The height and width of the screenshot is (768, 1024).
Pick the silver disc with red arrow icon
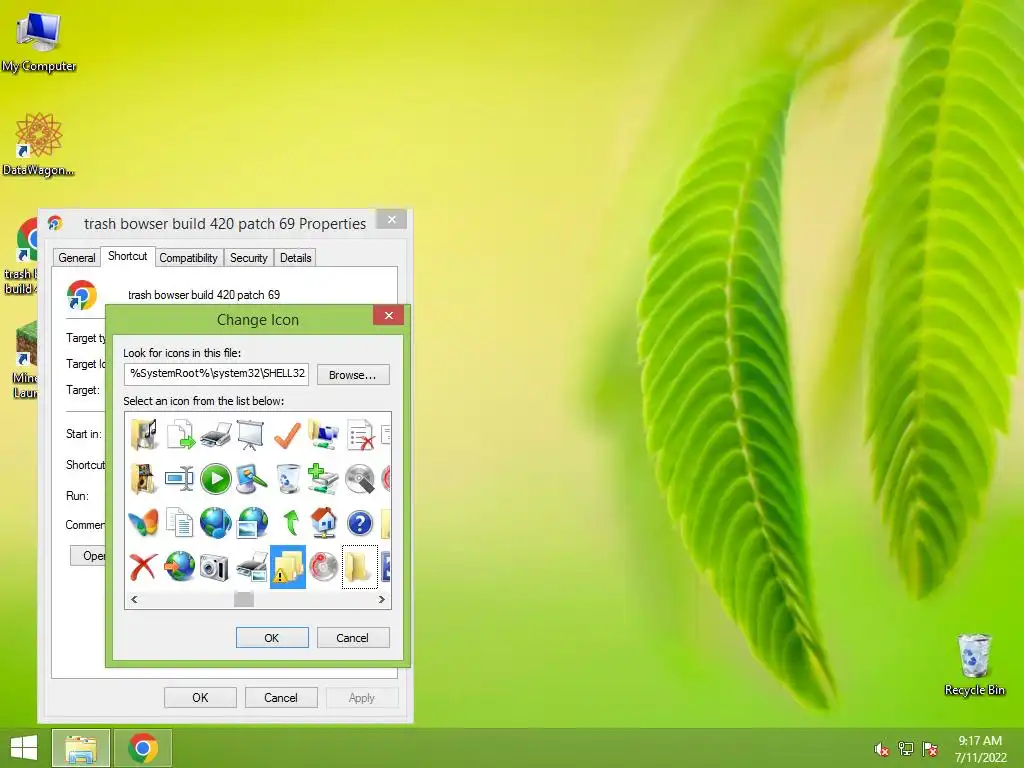(x=323, y=567)
